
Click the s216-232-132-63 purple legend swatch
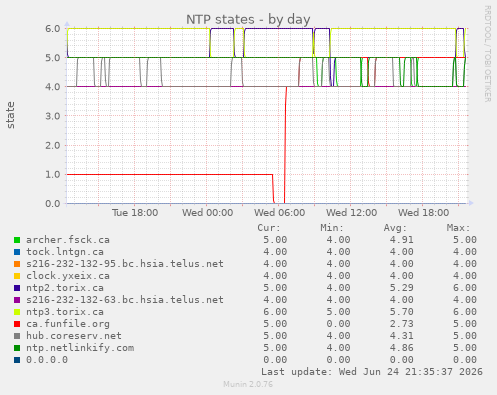pos(17,300)
